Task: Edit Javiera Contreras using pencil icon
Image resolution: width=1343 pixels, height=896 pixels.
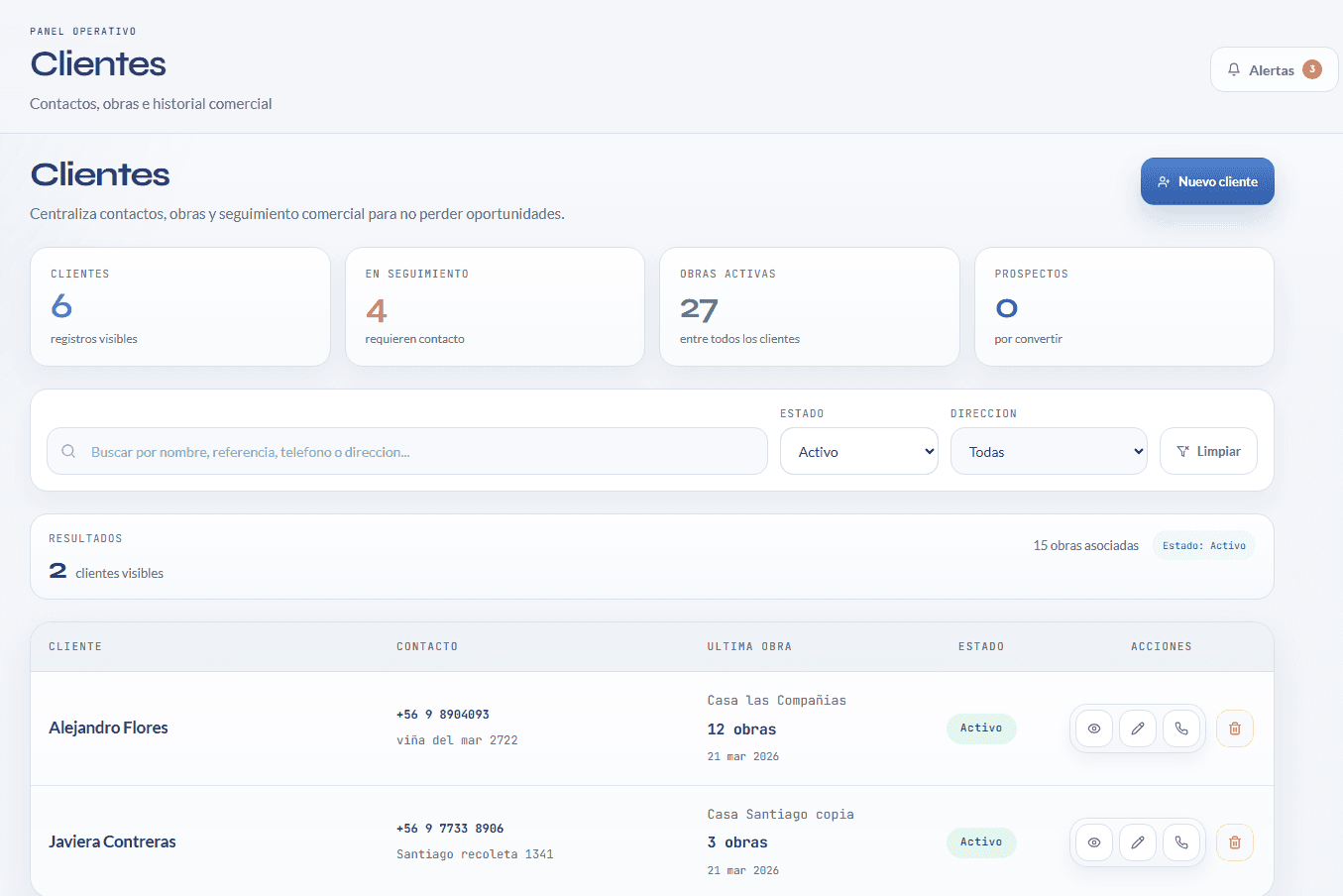Action: coord(1138,842)
